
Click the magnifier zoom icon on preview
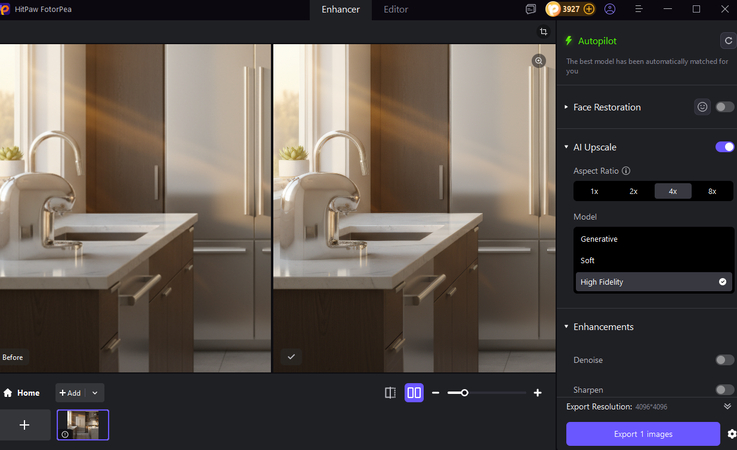tap(539, 61)
